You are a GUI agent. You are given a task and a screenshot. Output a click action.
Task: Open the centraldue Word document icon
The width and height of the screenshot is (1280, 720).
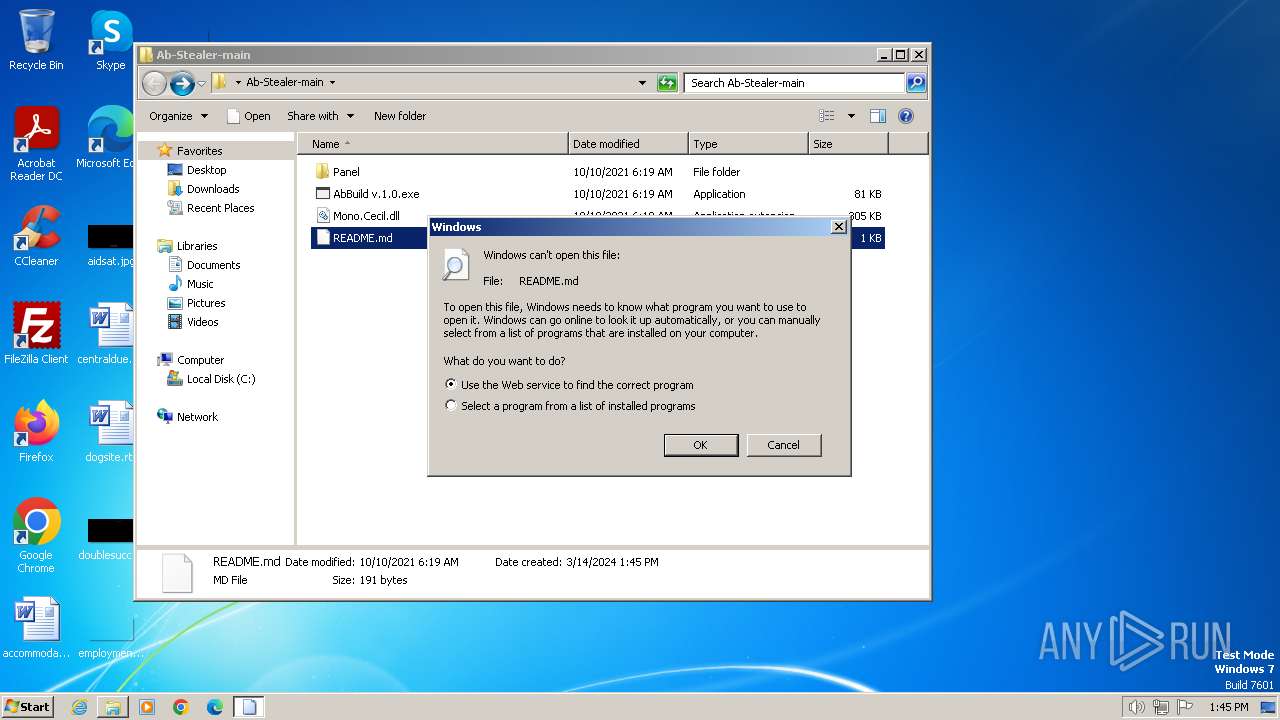[x=108, y=334]
